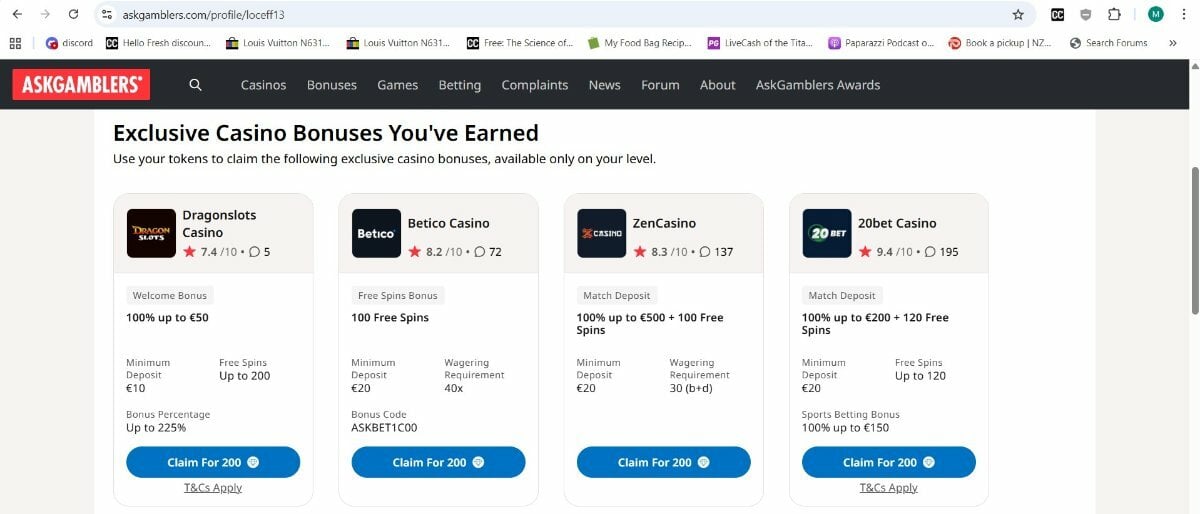
Task: Show more bookmarks with the chevron
Action: coord(1172,43)
